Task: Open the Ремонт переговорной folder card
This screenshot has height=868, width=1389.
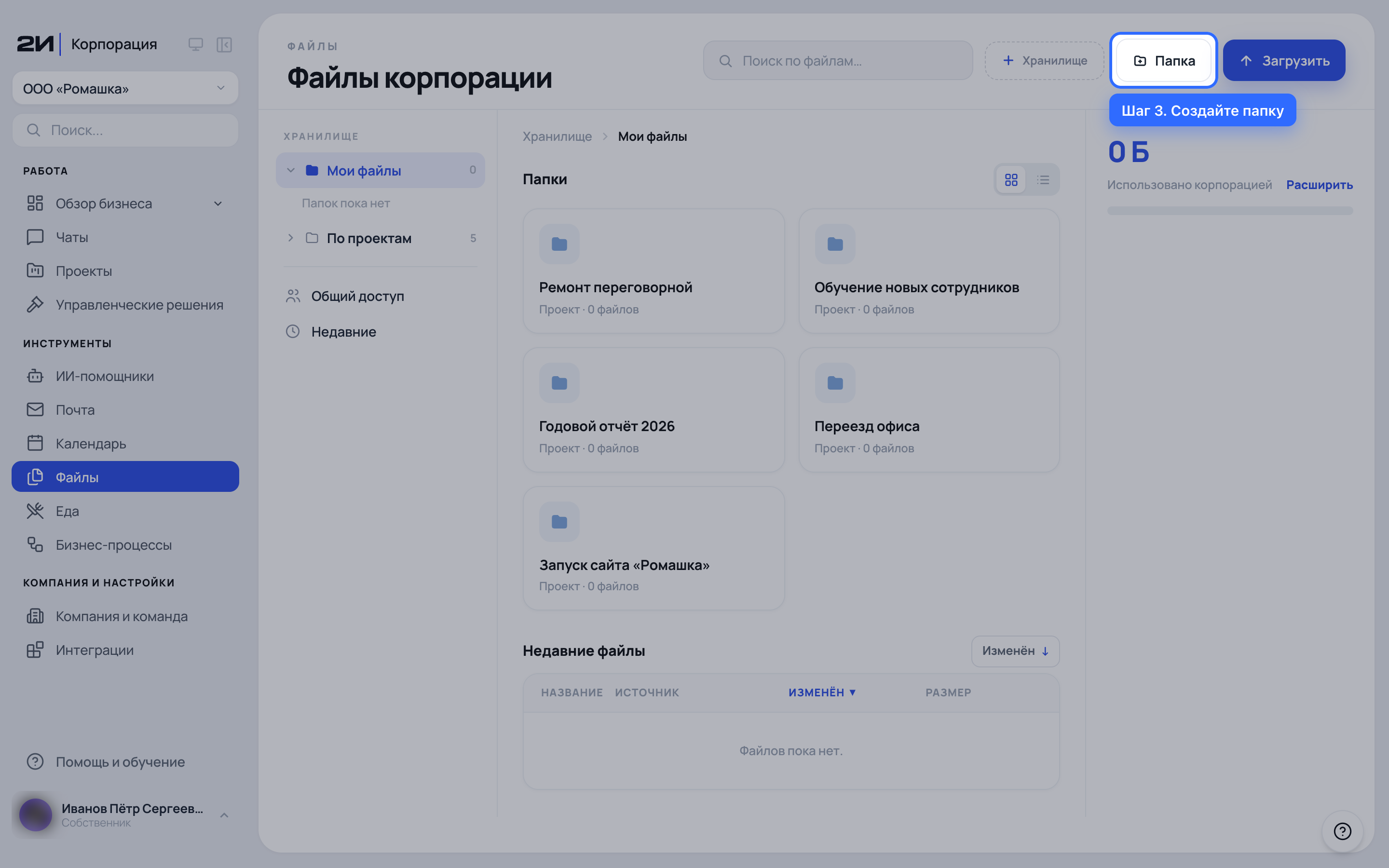Action: (x=653, y=271)
